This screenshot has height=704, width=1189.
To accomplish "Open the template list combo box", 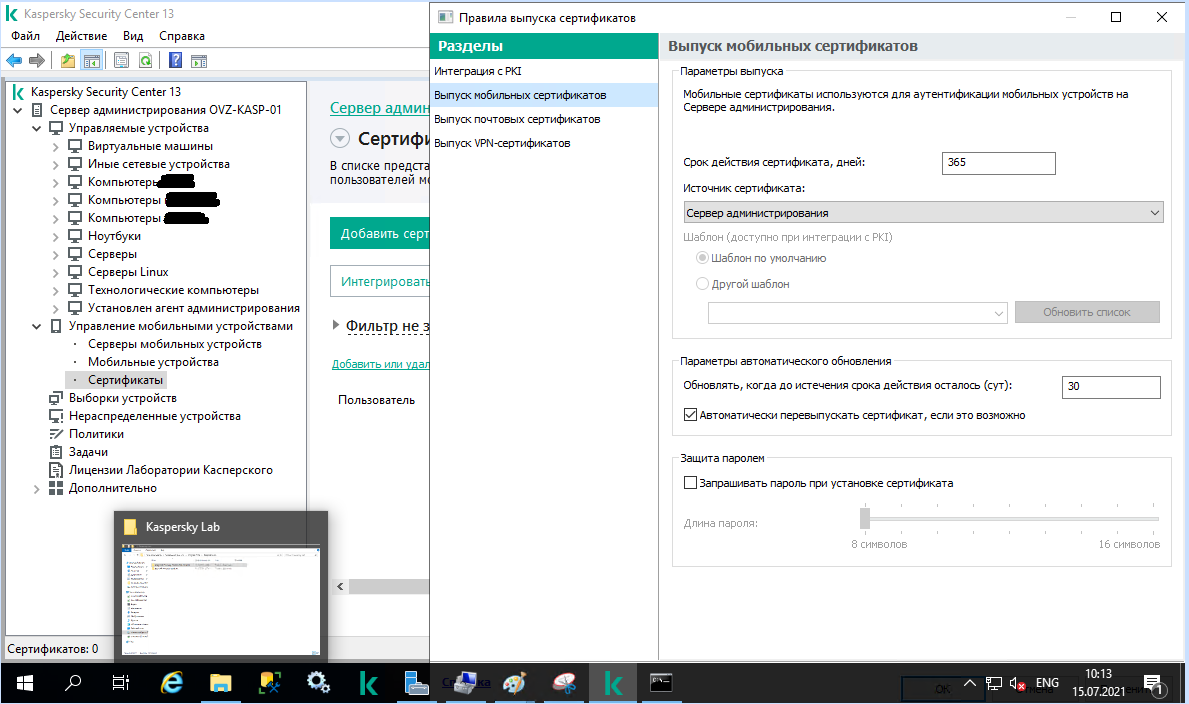I will point(857,313).
